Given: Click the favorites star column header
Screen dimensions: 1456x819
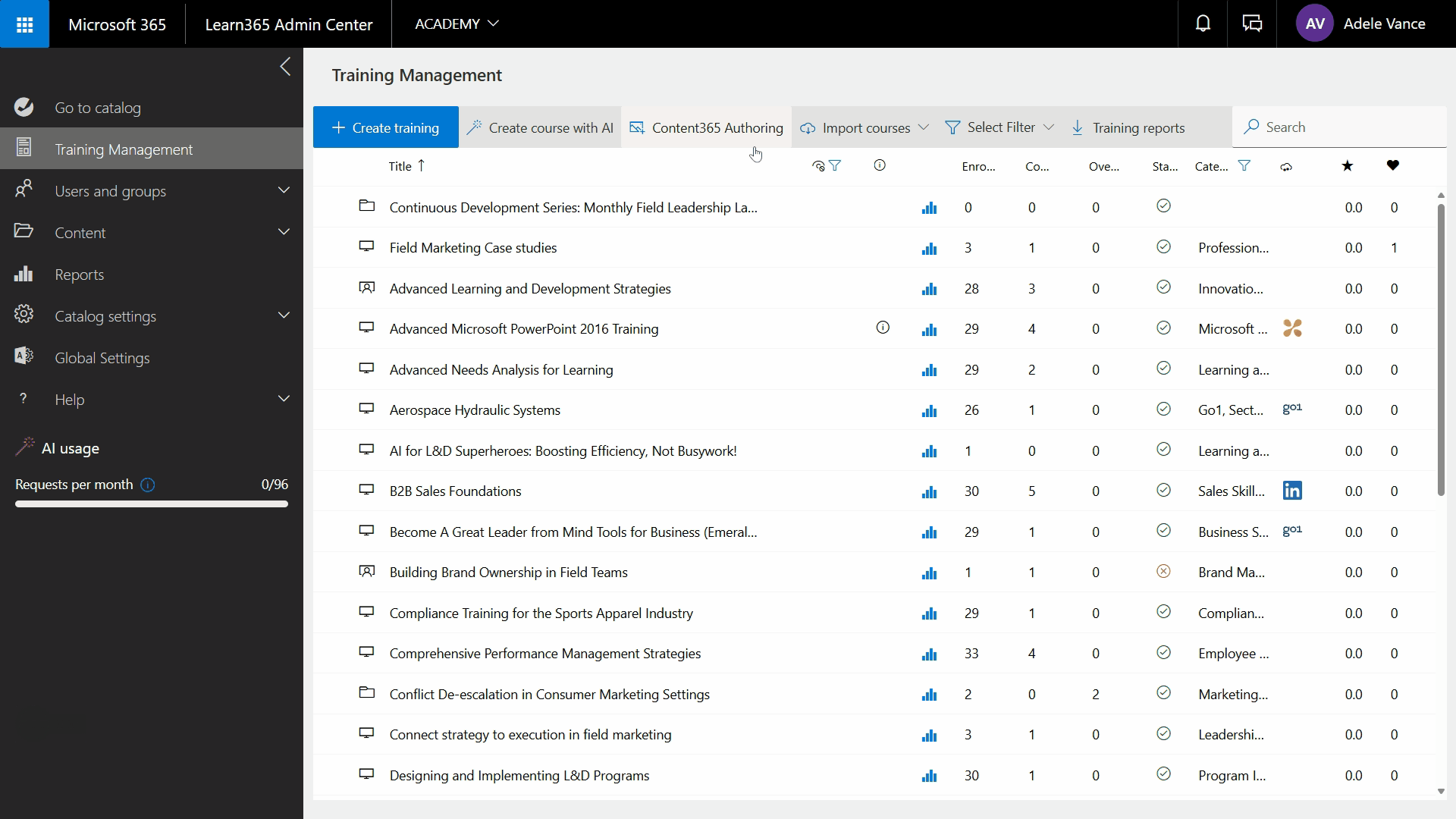Looking at the screenshot, I should click(1347, 165).
